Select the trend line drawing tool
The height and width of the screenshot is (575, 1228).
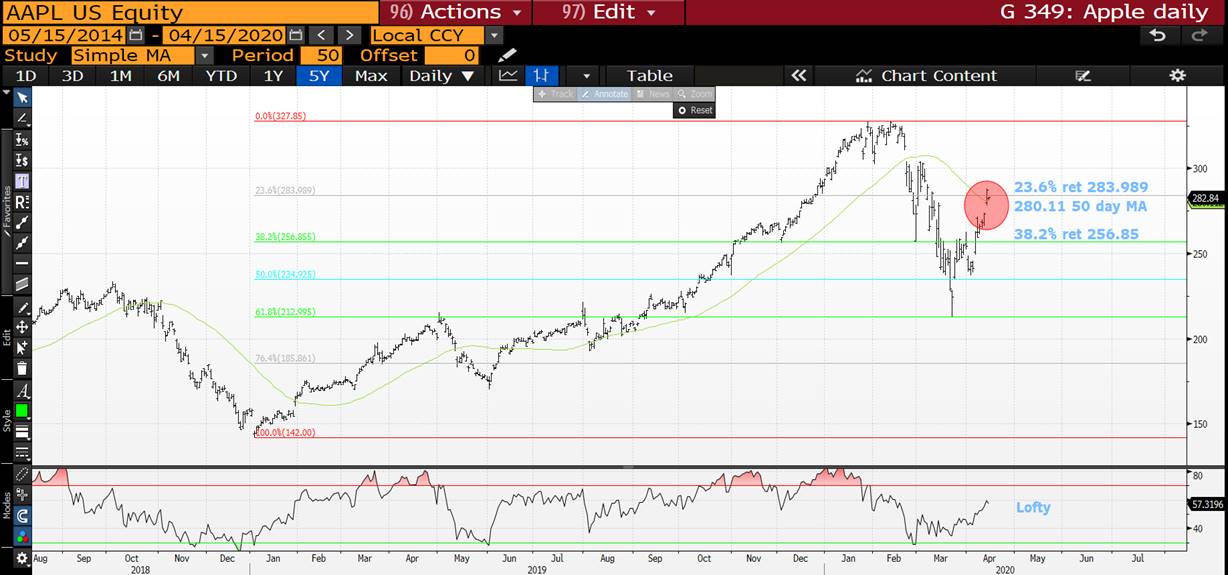(x=22, y=118)
